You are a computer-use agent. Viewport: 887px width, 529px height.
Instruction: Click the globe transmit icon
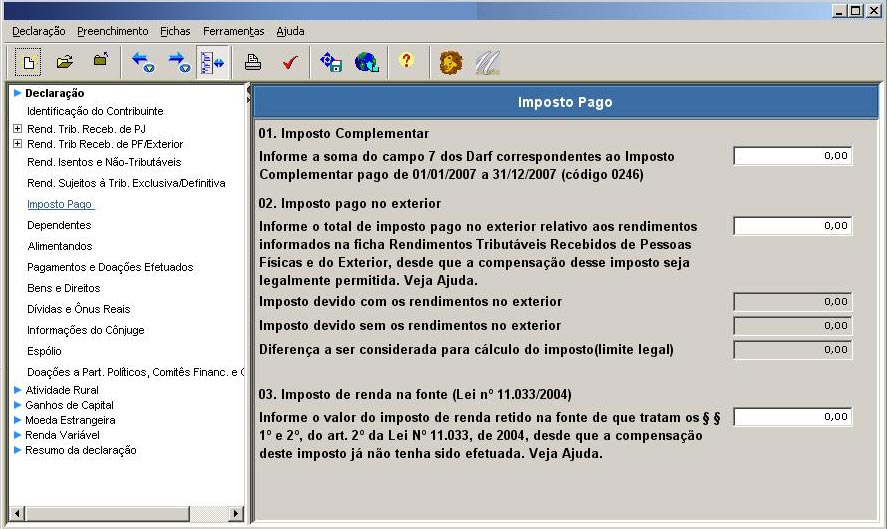(366, 62)
